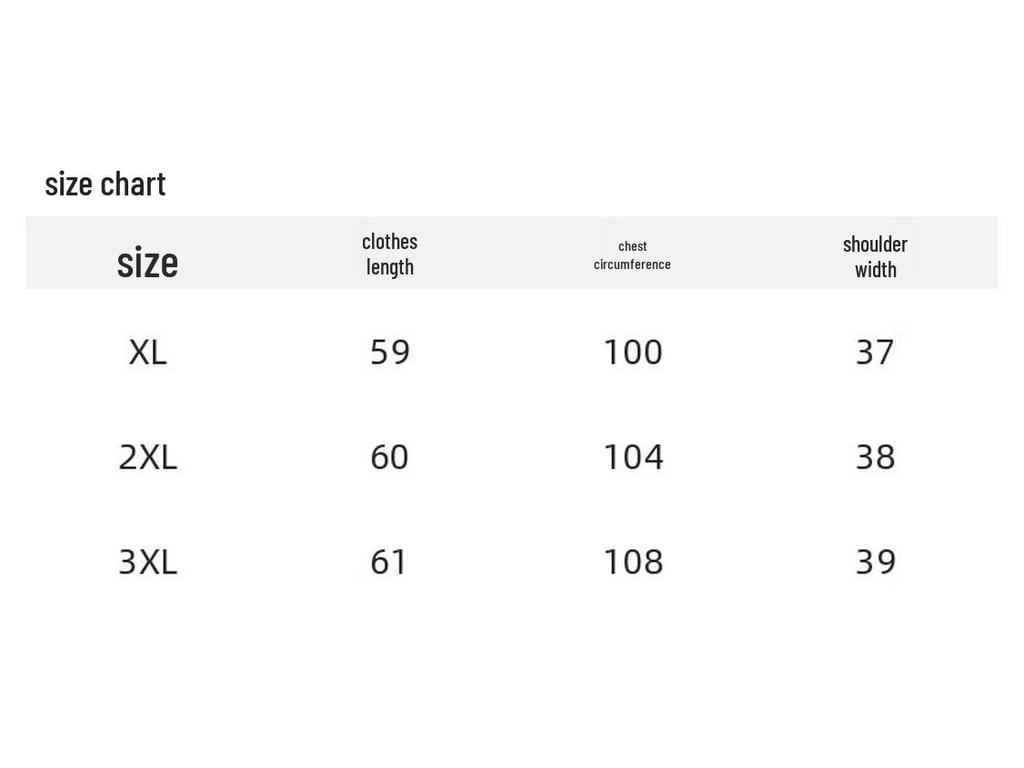
Task: Click the "size chart" title text
Action: pyautogui.click(x=105, y=184)
